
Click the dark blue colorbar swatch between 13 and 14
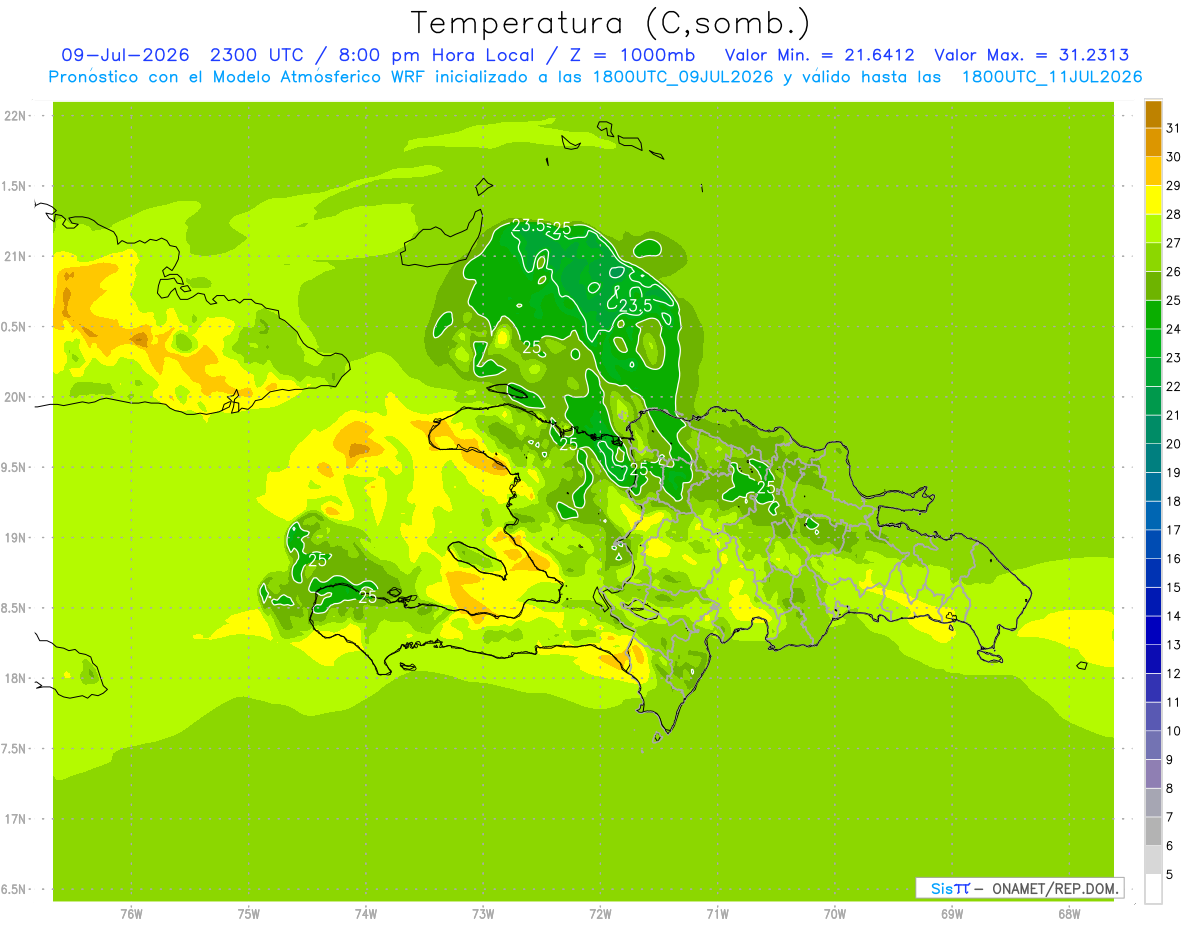(1153, 630)
